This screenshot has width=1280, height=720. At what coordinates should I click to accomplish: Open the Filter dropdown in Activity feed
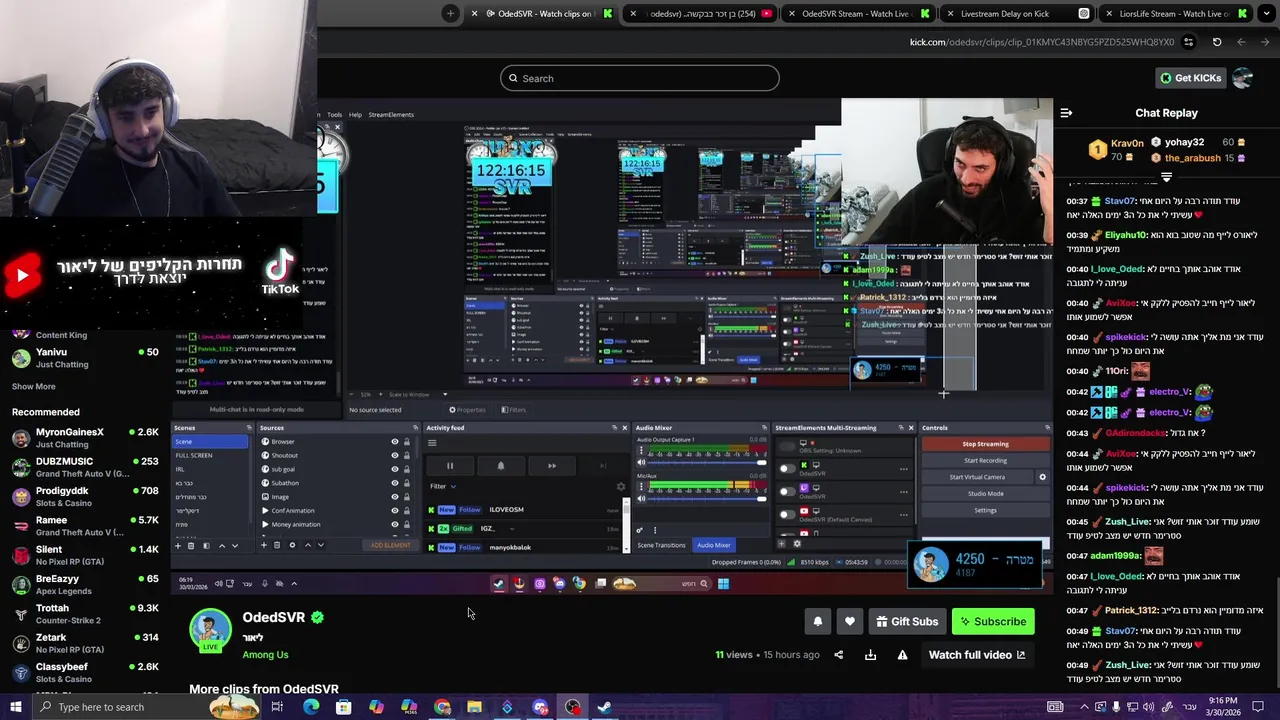(443, 487)
